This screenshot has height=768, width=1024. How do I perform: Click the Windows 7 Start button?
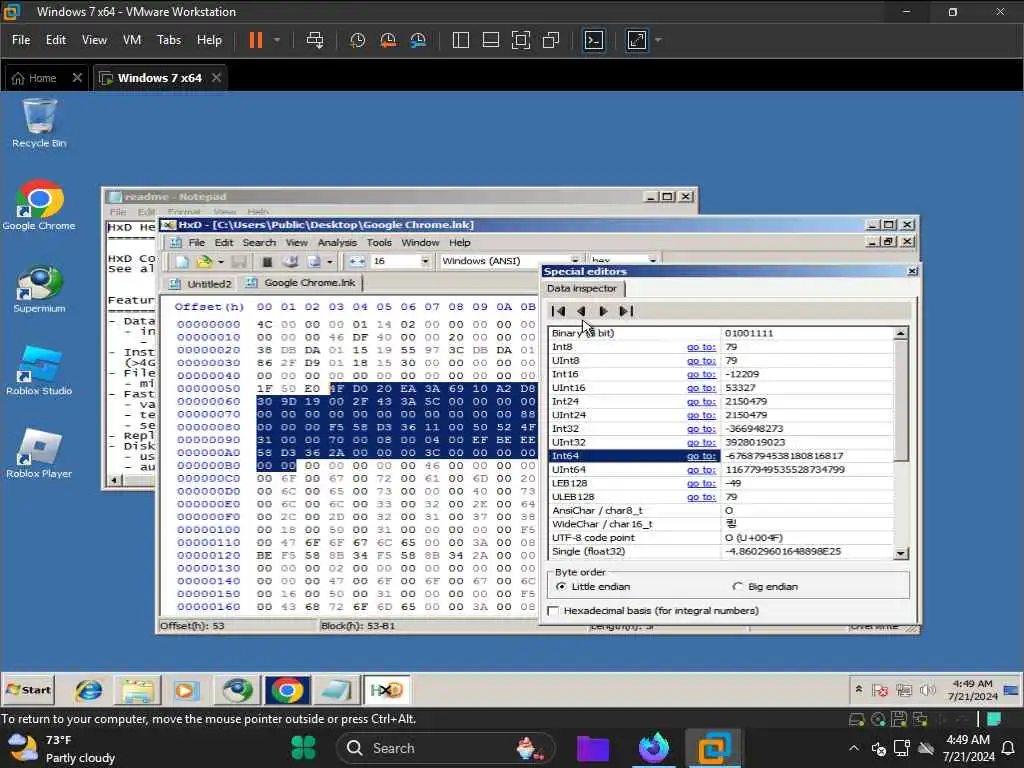click(x=29, y=690)
